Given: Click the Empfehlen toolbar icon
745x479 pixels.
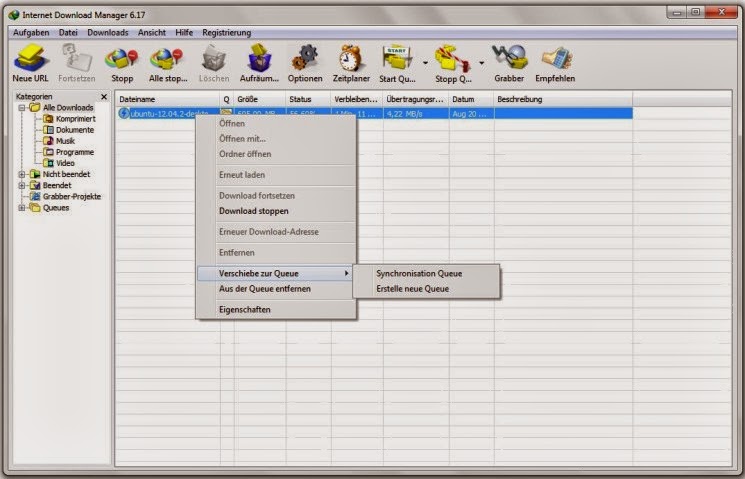Looking at the screenshot, I should click(x=557, y=59).
